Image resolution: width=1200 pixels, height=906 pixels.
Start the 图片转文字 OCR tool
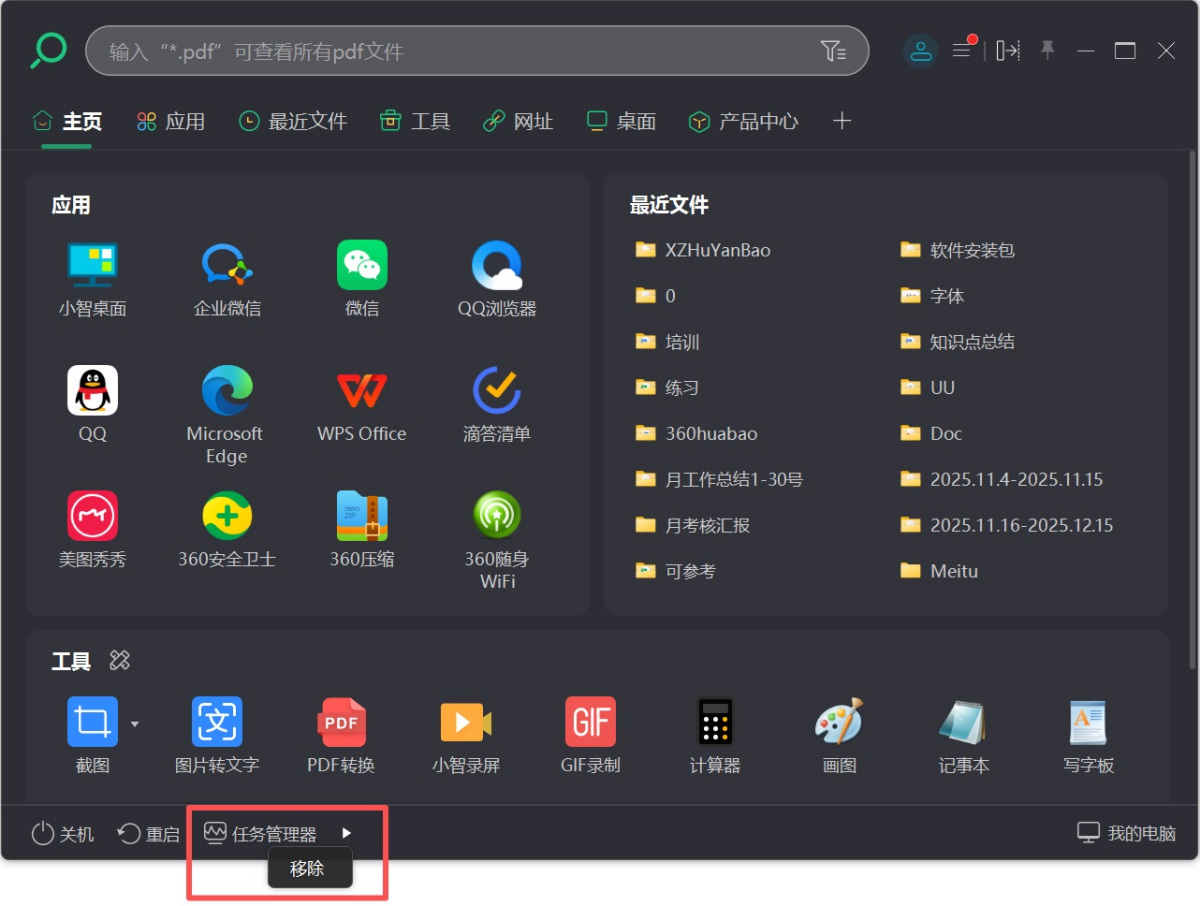point(217,721)
